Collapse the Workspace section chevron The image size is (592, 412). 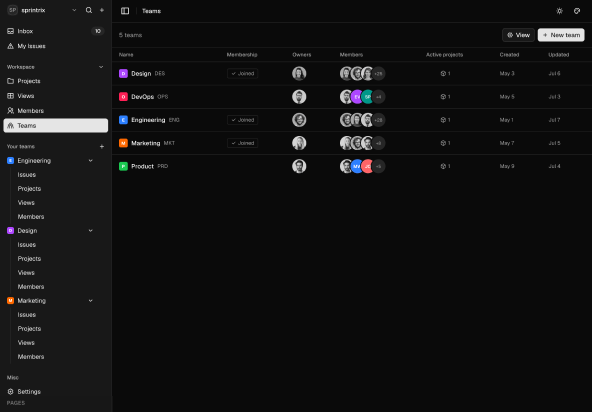click(x=101, y=67)
